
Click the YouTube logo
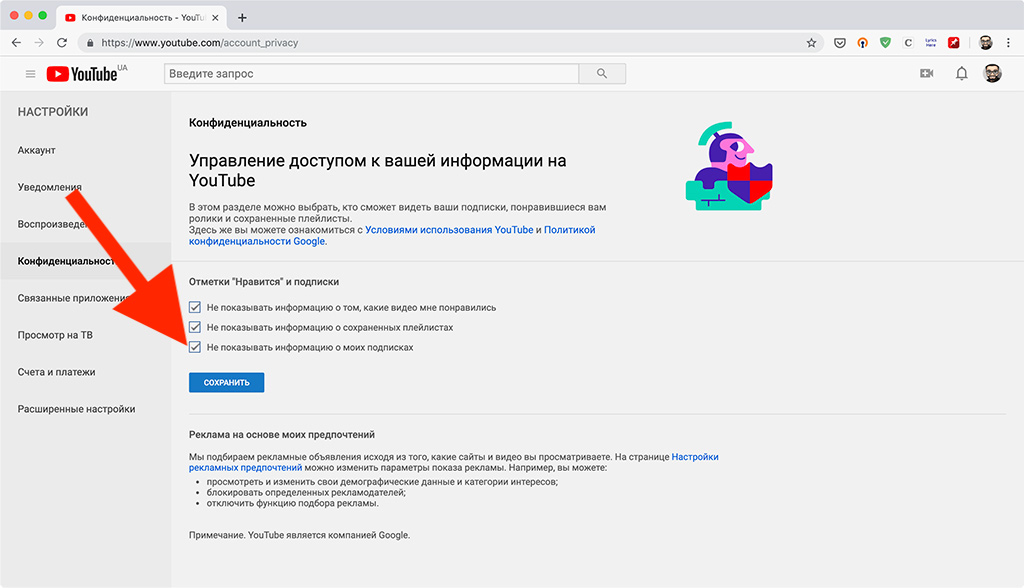83,74
